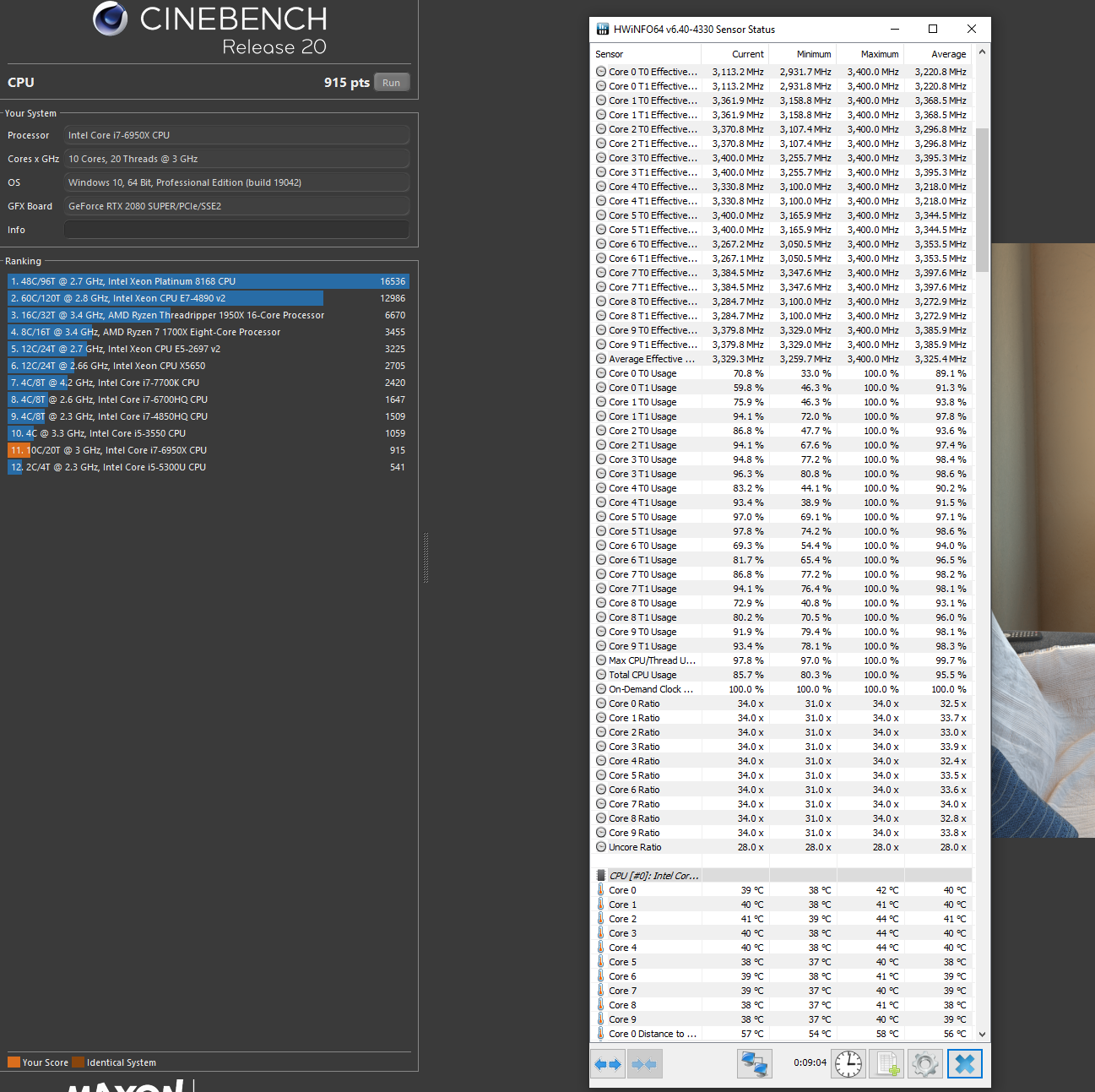
Task: Click the GFX Board GeForce RTX 2080 SUPER field
Action: [x=237, y=206]
